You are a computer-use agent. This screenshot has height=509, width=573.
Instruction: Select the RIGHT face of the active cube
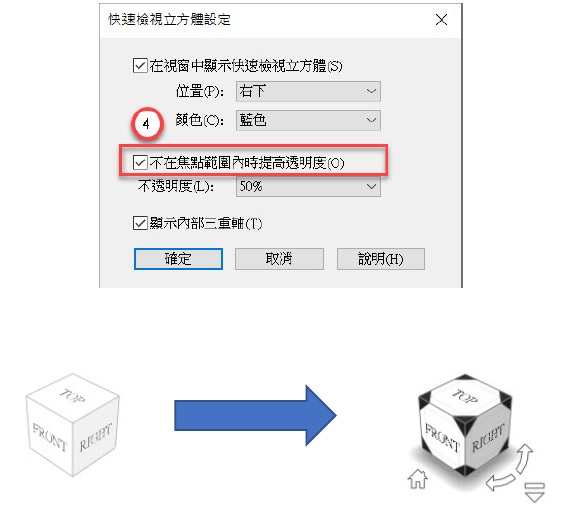pos(488,438)
